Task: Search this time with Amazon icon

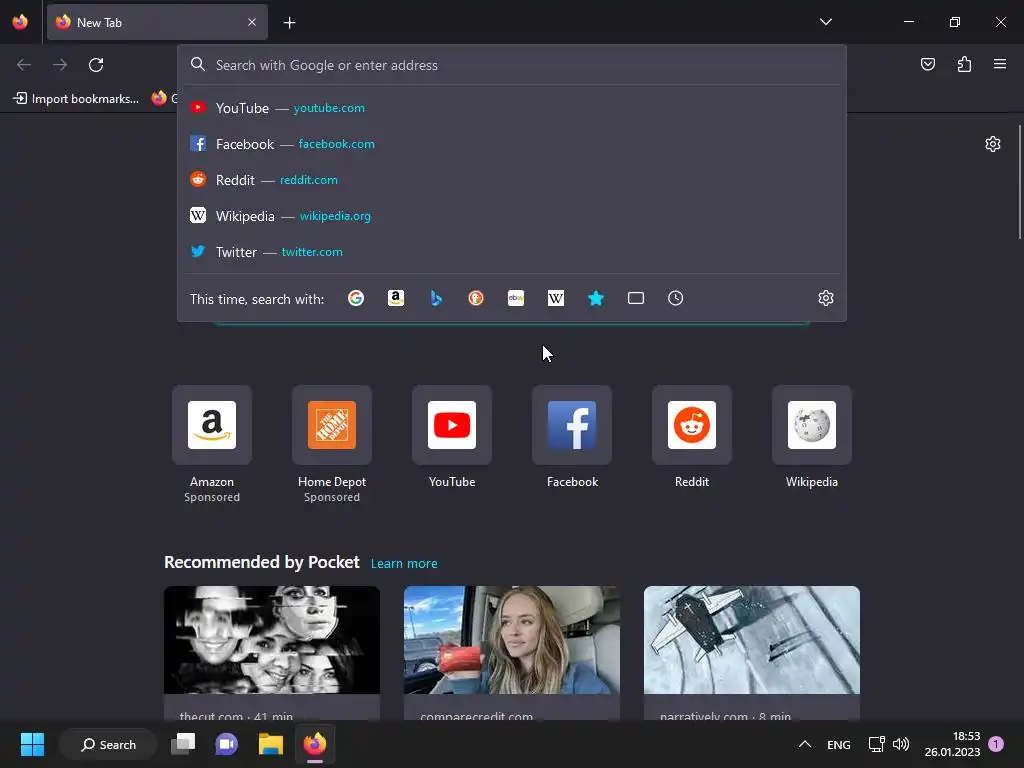Action: (396, 298)
